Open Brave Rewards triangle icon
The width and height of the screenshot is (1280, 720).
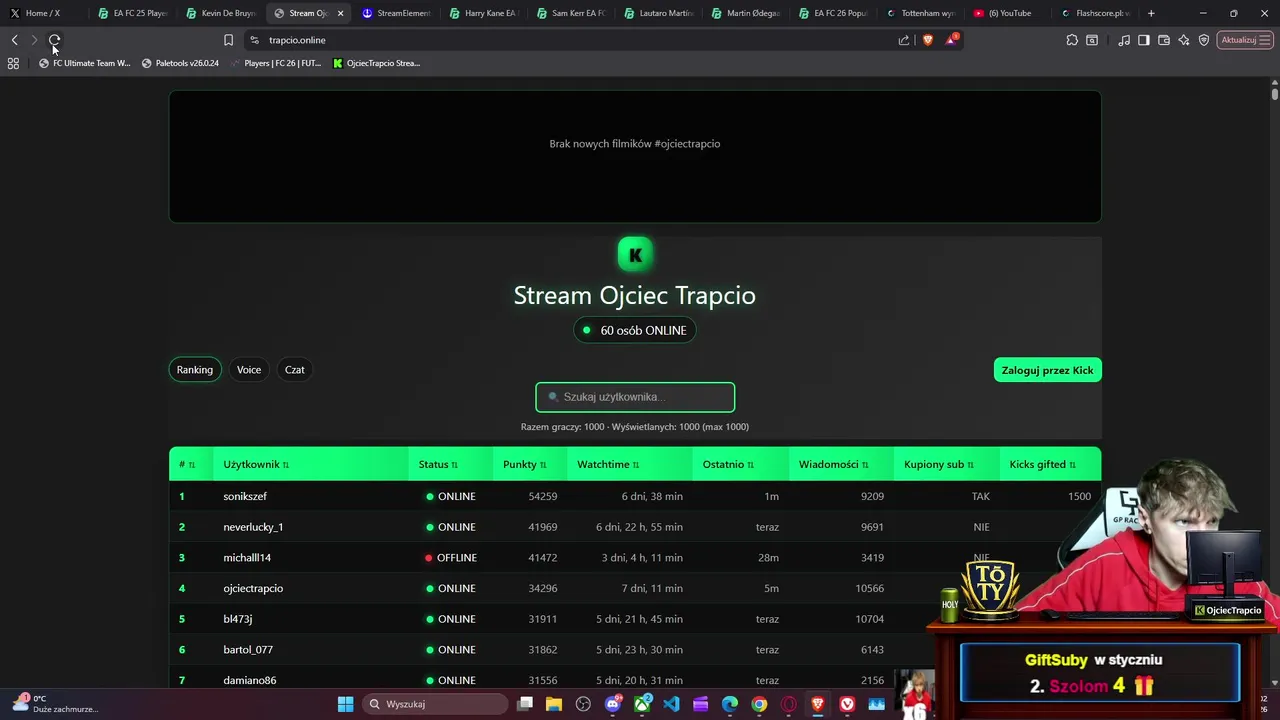[951, 40]
